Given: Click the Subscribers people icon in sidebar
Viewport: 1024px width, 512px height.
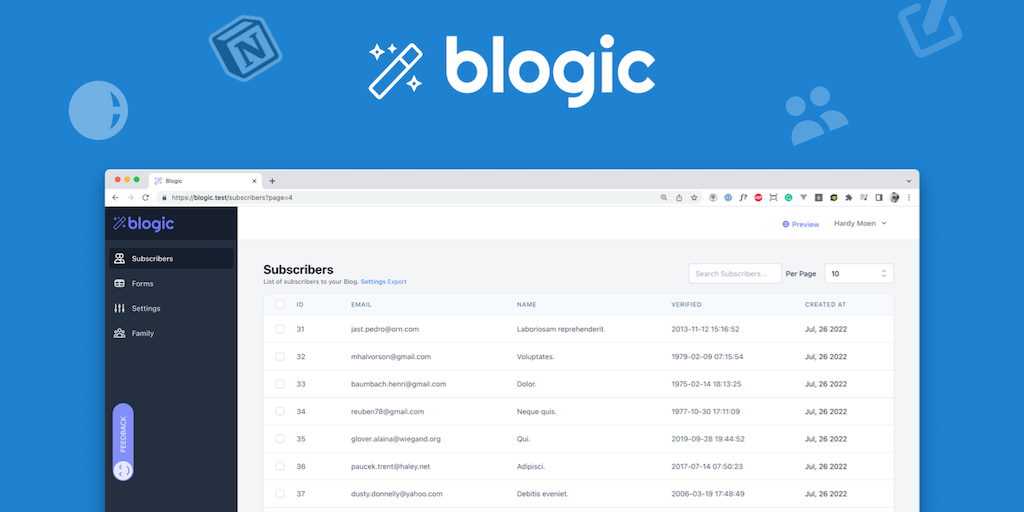Looking at the screenshot, I should 120,259.
